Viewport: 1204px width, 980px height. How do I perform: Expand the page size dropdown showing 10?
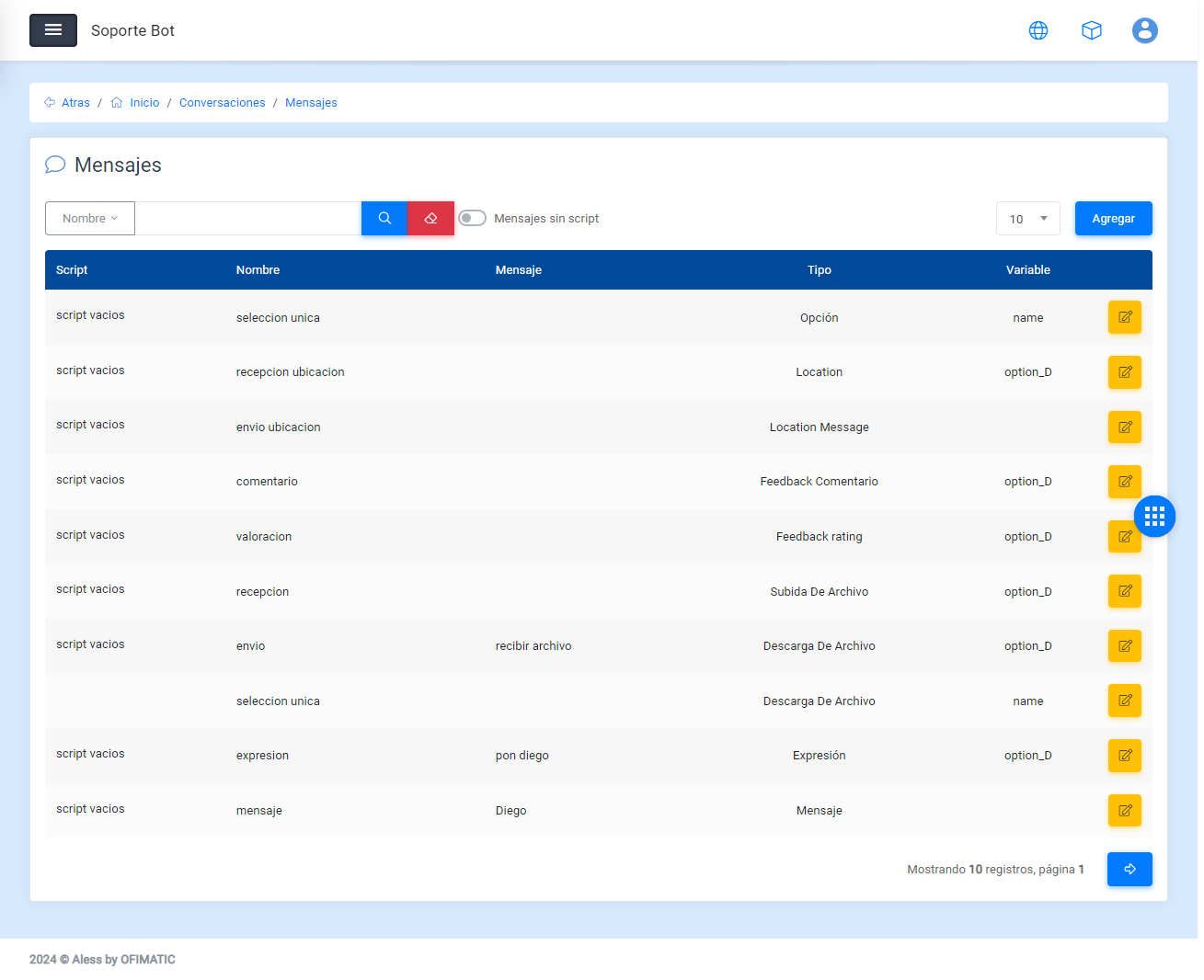pyautogui.click(x=1027, y=219)
